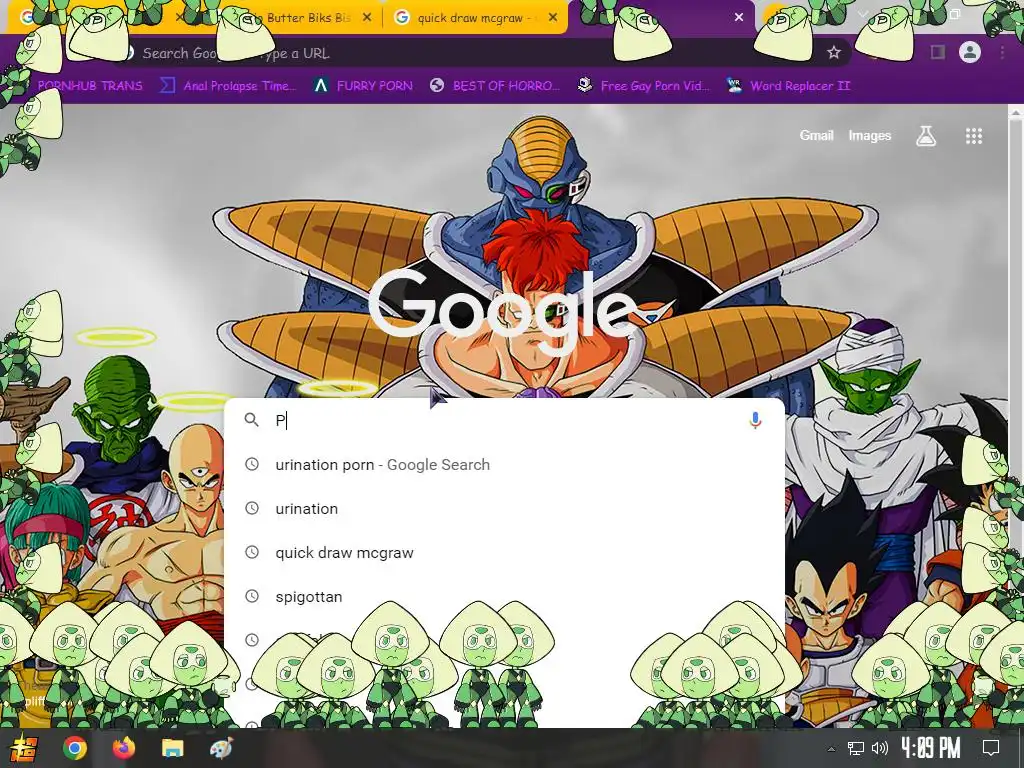The height and width of the screenshot is (768, 1024).
Task: Click the globe icon of BEST OF HORRO bookmark
Action: coord(437,86)
